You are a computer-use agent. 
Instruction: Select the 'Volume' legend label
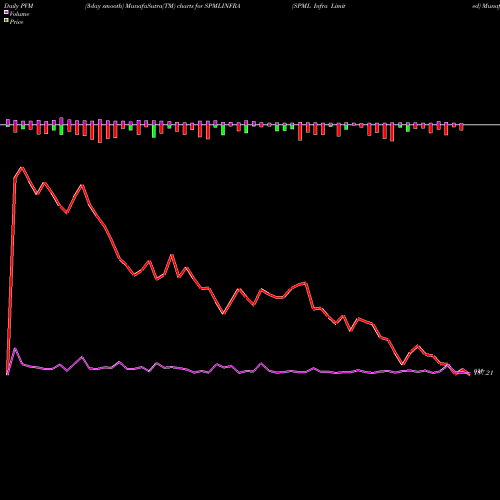19,14
